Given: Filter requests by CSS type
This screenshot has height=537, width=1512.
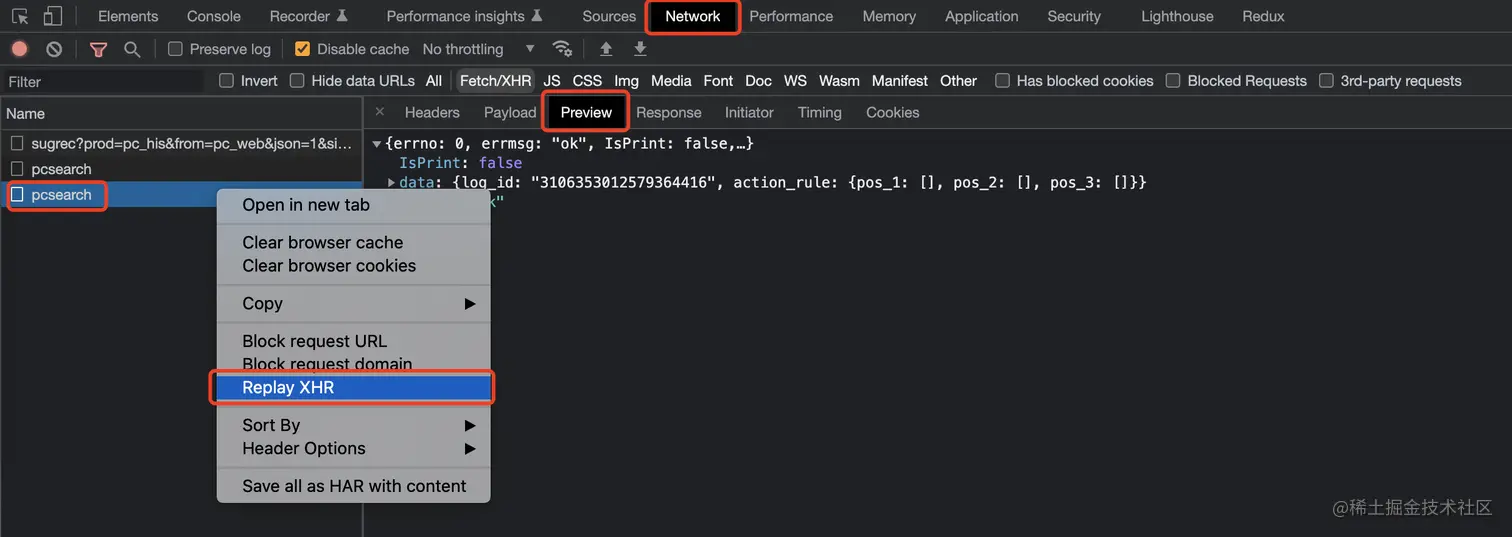Looking at the screenshot, I should tap(587, 81).
